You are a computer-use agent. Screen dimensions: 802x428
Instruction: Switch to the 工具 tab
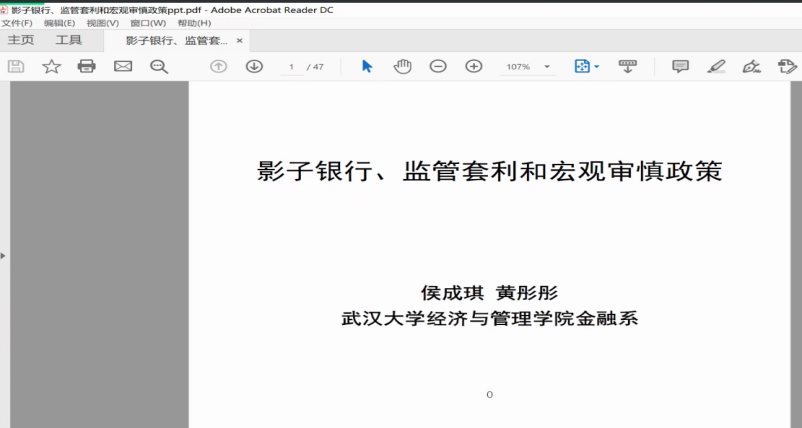pos(69,40)
